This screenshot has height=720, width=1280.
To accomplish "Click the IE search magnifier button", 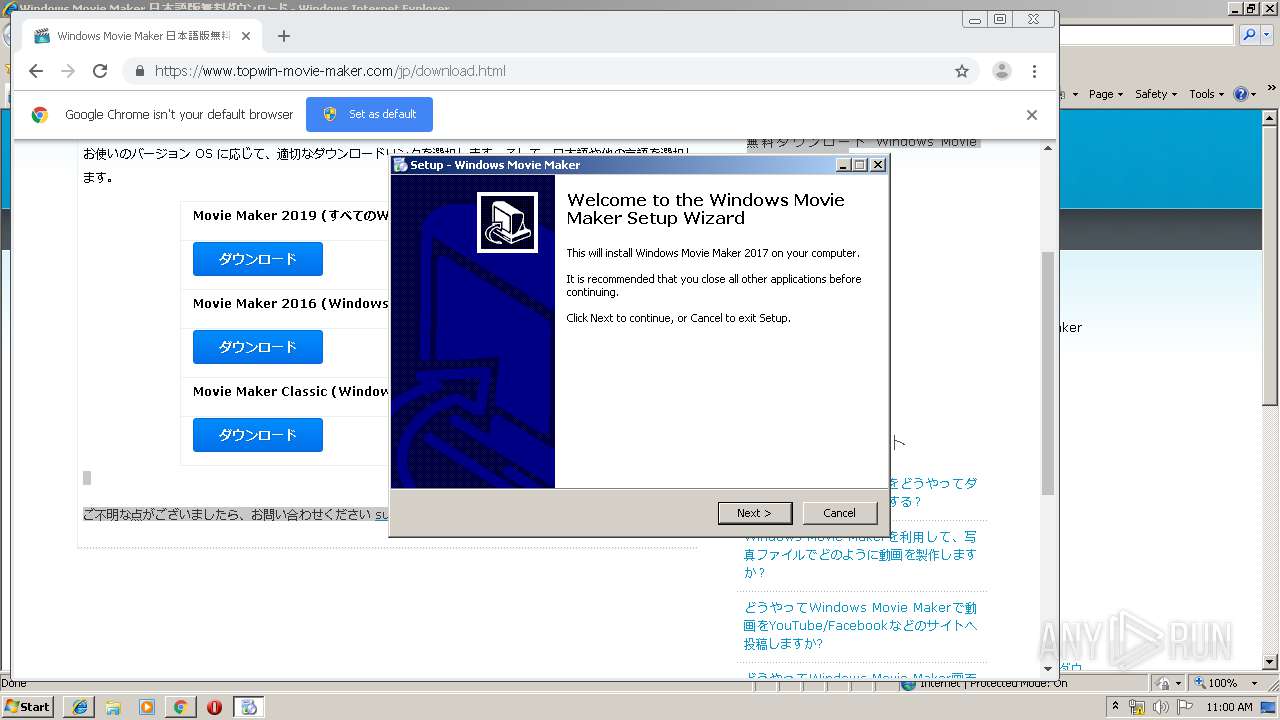I will 1248,35.
